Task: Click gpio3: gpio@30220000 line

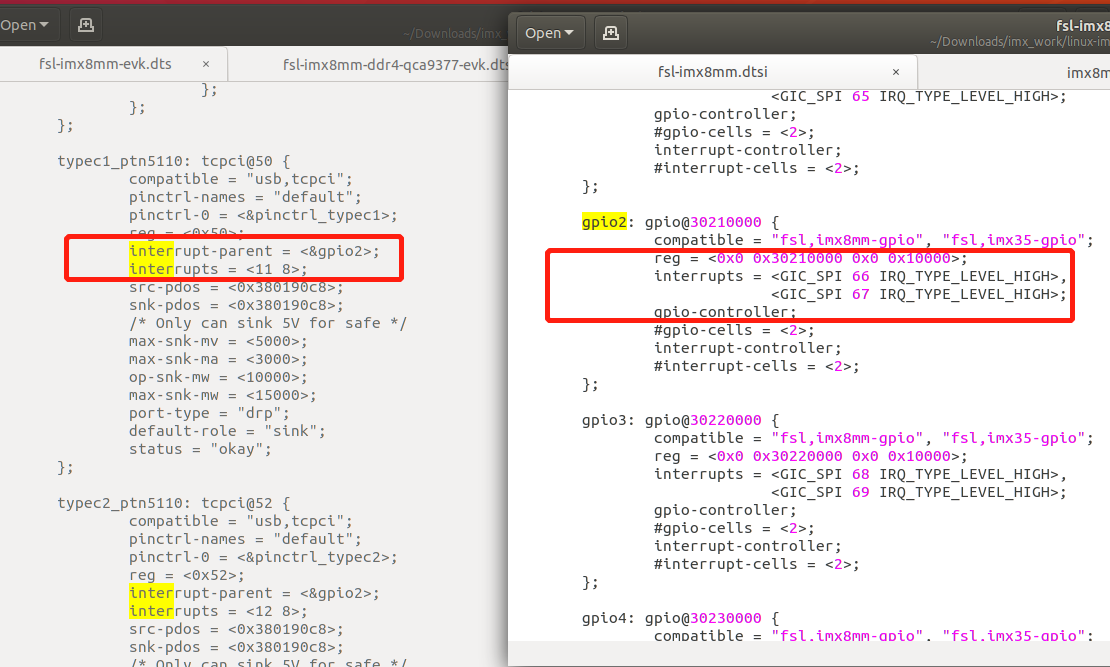Action: point(680,421)
